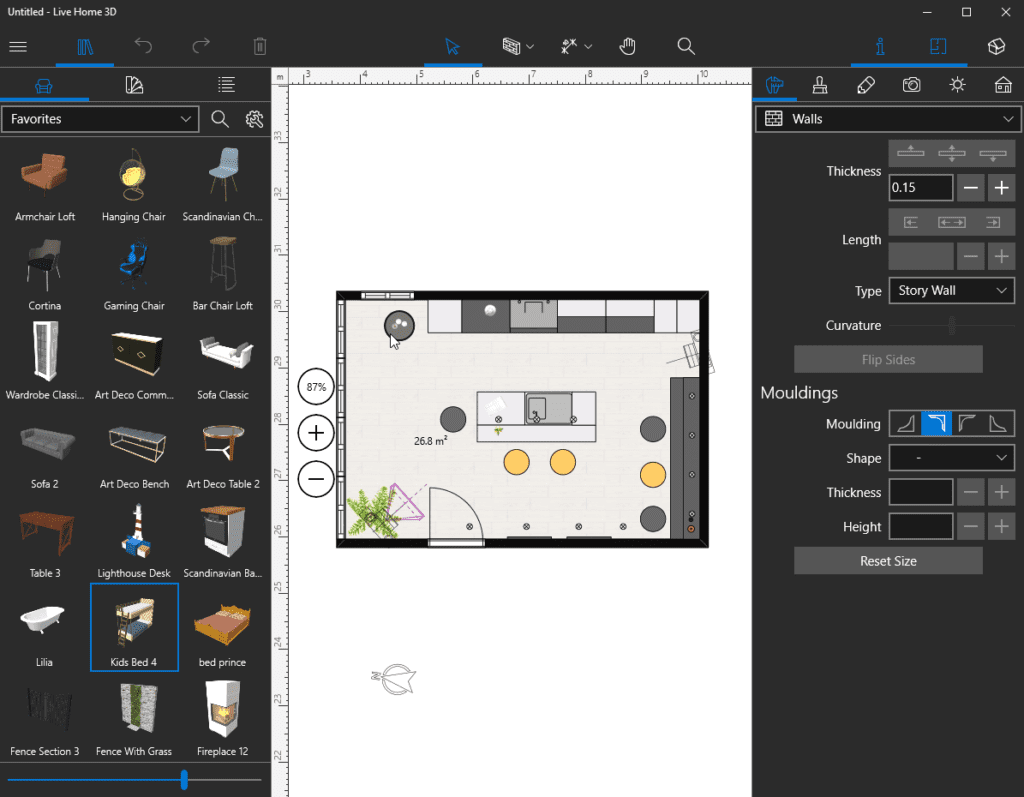
Task: Click the Delete trash icon
Action: (259, 46)
